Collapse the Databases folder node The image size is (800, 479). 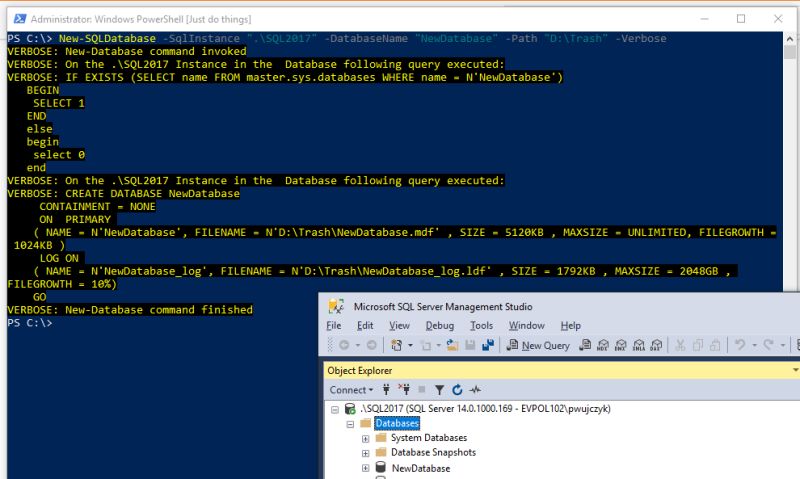(350, 424)
